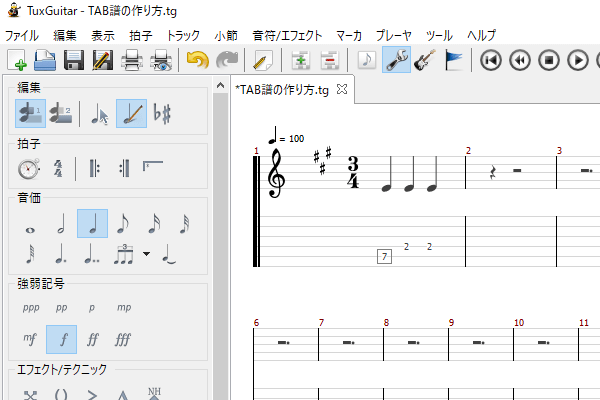Viewport: 600px width, 400px height.
Task: Select the half note duration
Action: point(60,224)
